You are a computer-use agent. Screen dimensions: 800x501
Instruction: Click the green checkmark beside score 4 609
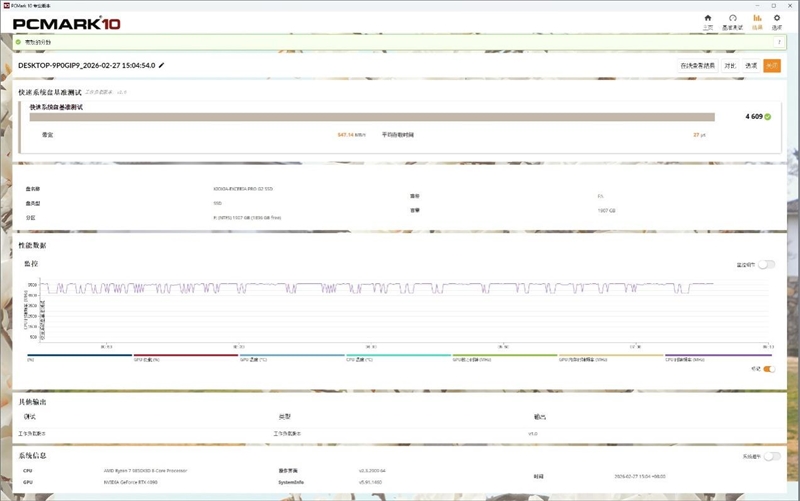(x=768, y=117)
